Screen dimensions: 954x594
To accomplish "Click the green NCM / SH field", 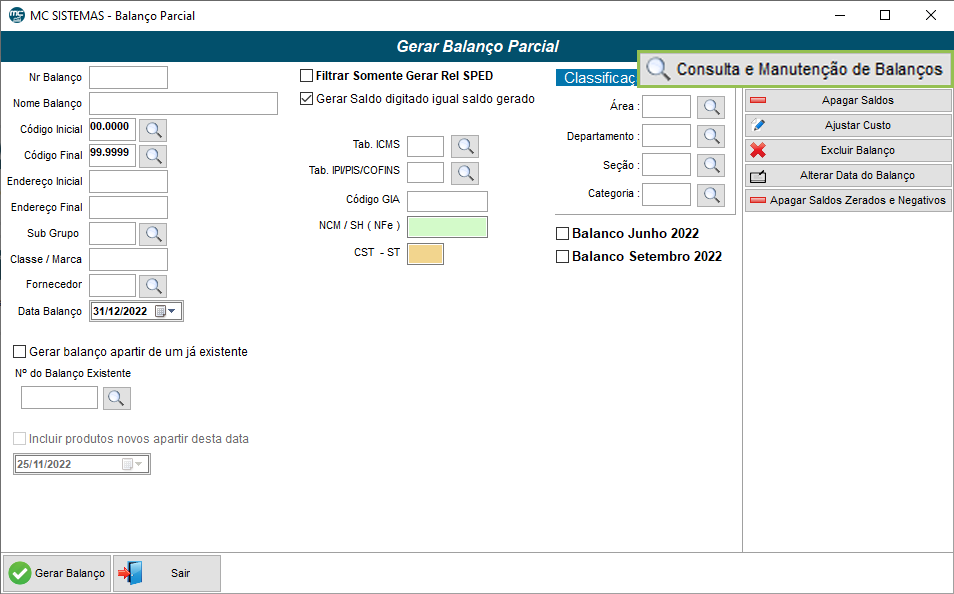I will (447, 227).
